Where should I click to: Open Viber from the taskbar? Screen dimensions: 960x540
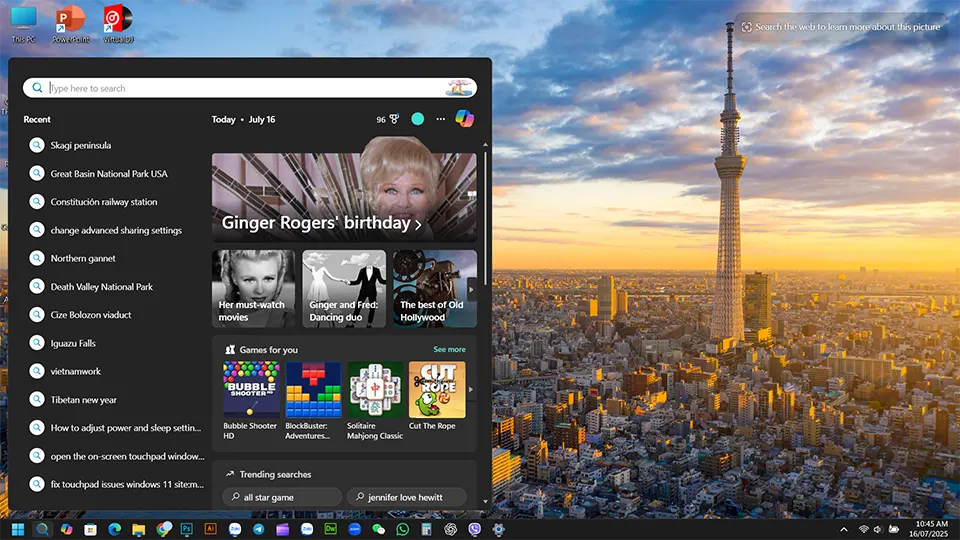point(474,529)
